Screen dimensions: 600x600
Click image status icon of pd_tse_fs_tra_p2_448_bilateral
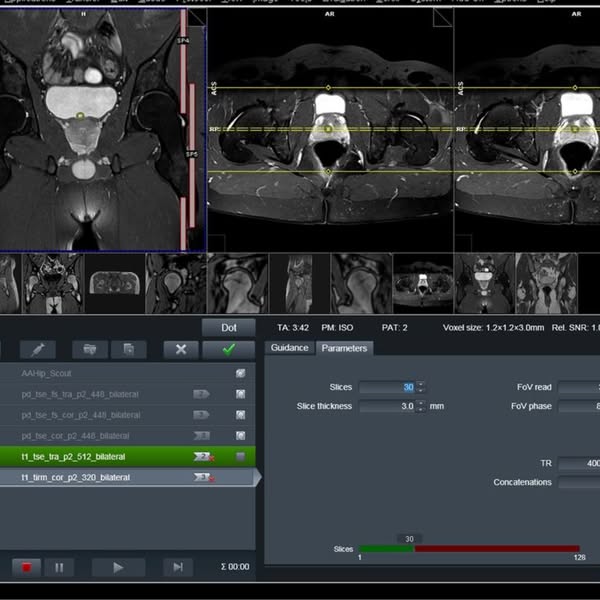click(240, 394)
